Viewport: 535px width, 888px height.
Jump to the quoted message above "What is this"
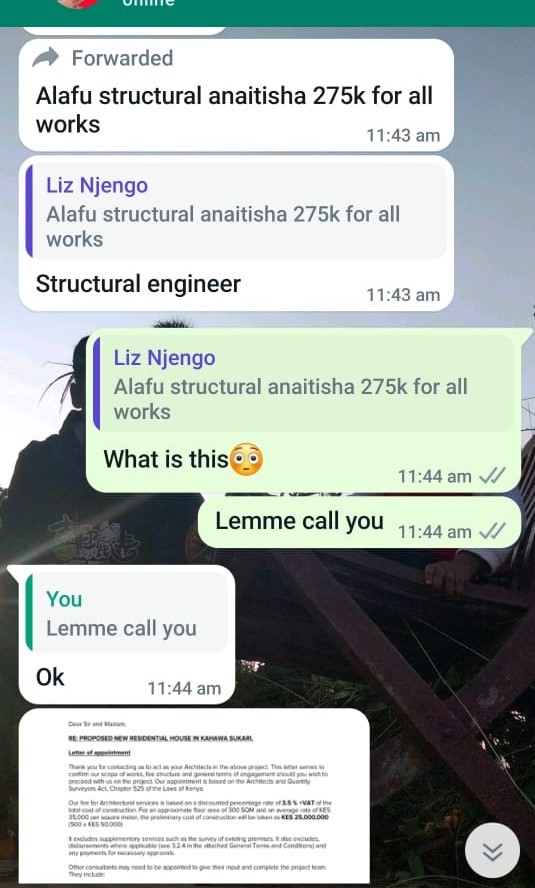(303, 383)
